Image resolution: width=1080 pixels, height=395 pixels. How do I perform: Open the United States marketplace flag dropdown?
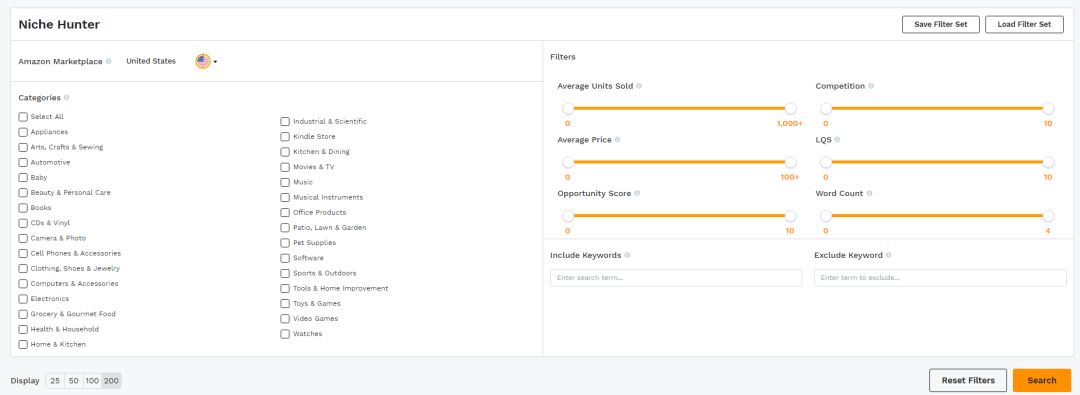tap(206, 61)
